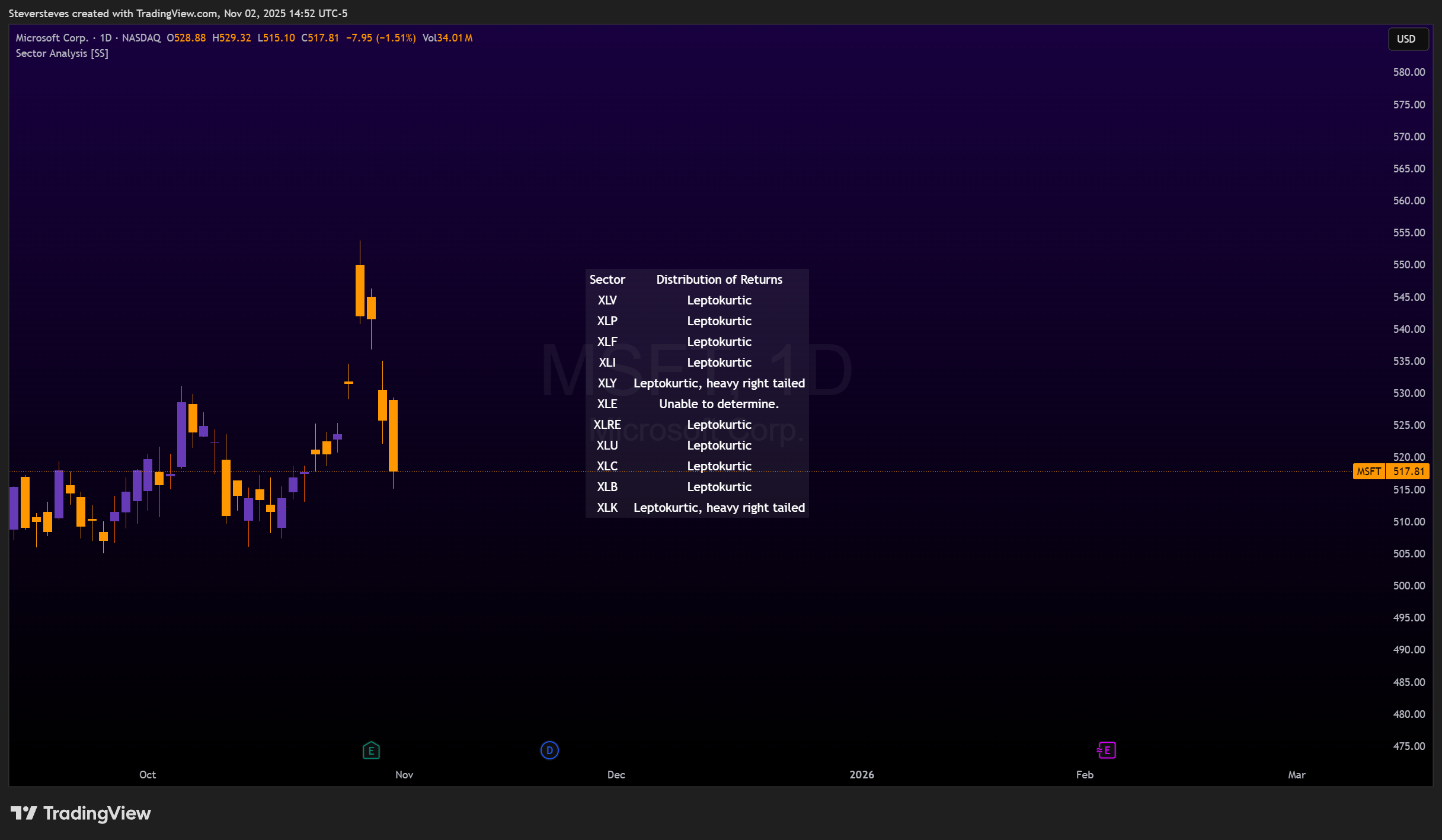Click the 'Distribution of Returns' header
This screenshot has width=1442, height=840.
(x=719, y=280)
